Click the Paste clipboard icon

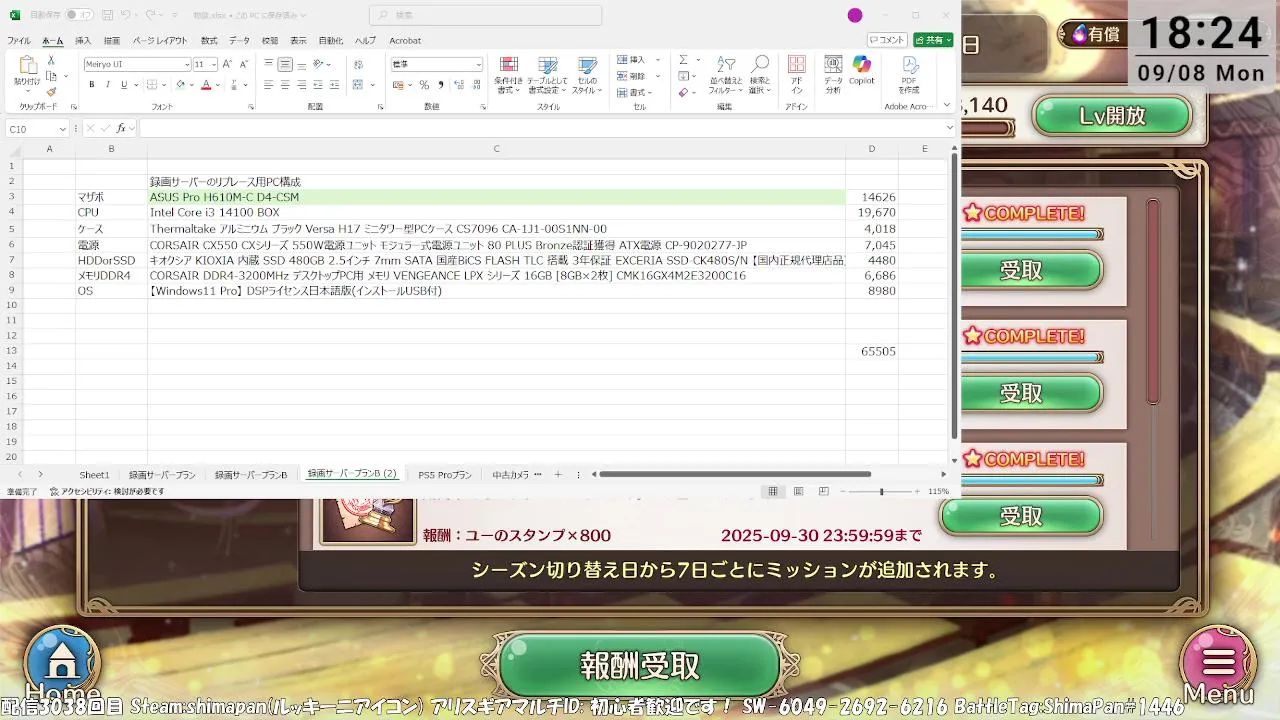coord(27,67)
